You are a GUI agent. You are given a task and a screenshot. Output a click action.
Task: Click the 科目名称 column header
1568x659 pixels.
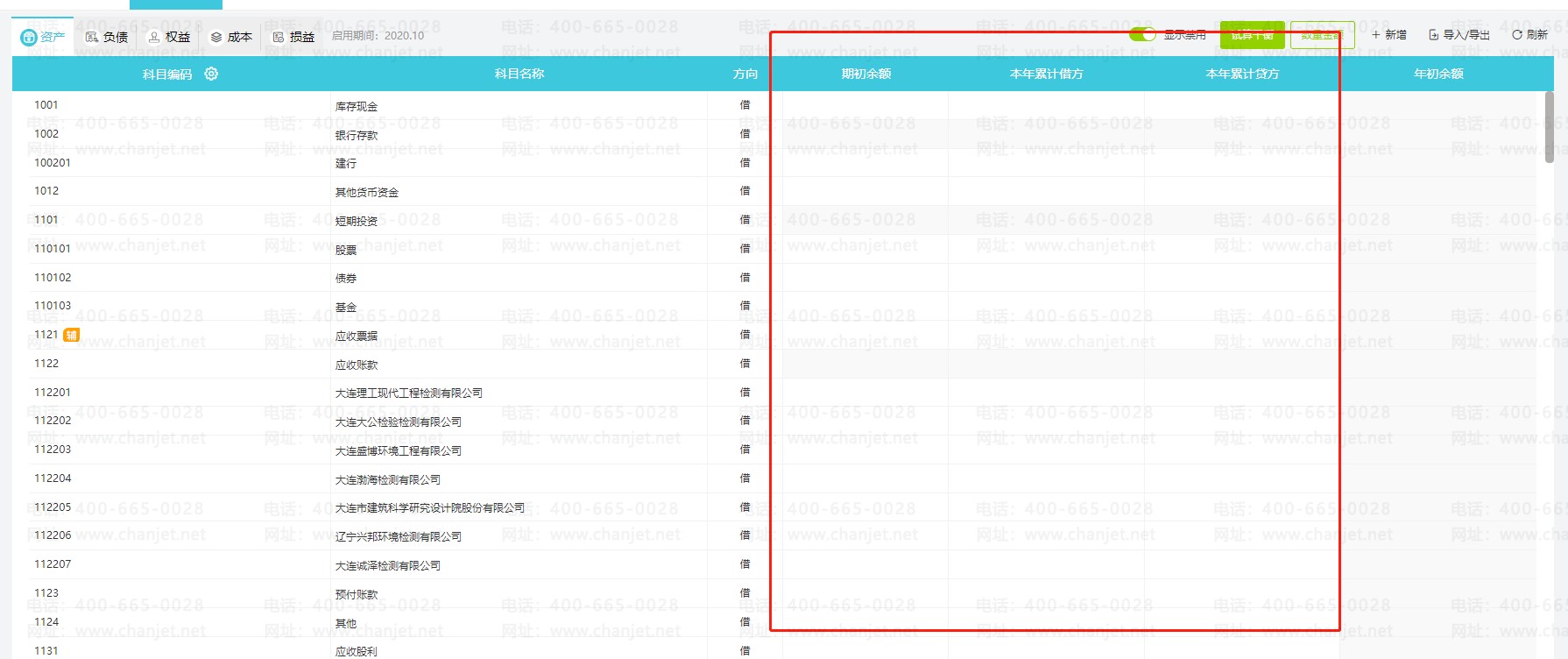tap(519, 74)
